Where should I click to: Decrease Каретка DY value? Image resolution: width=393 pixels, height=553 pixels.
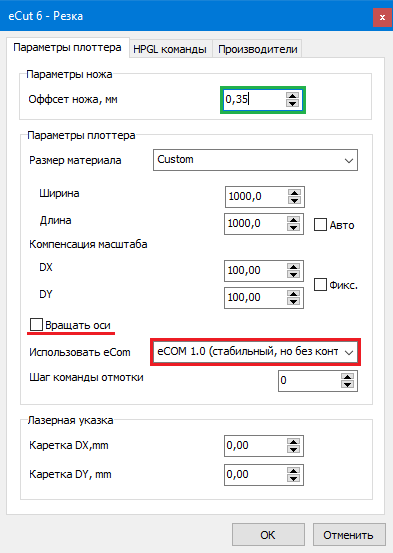[x=293, y=479]
